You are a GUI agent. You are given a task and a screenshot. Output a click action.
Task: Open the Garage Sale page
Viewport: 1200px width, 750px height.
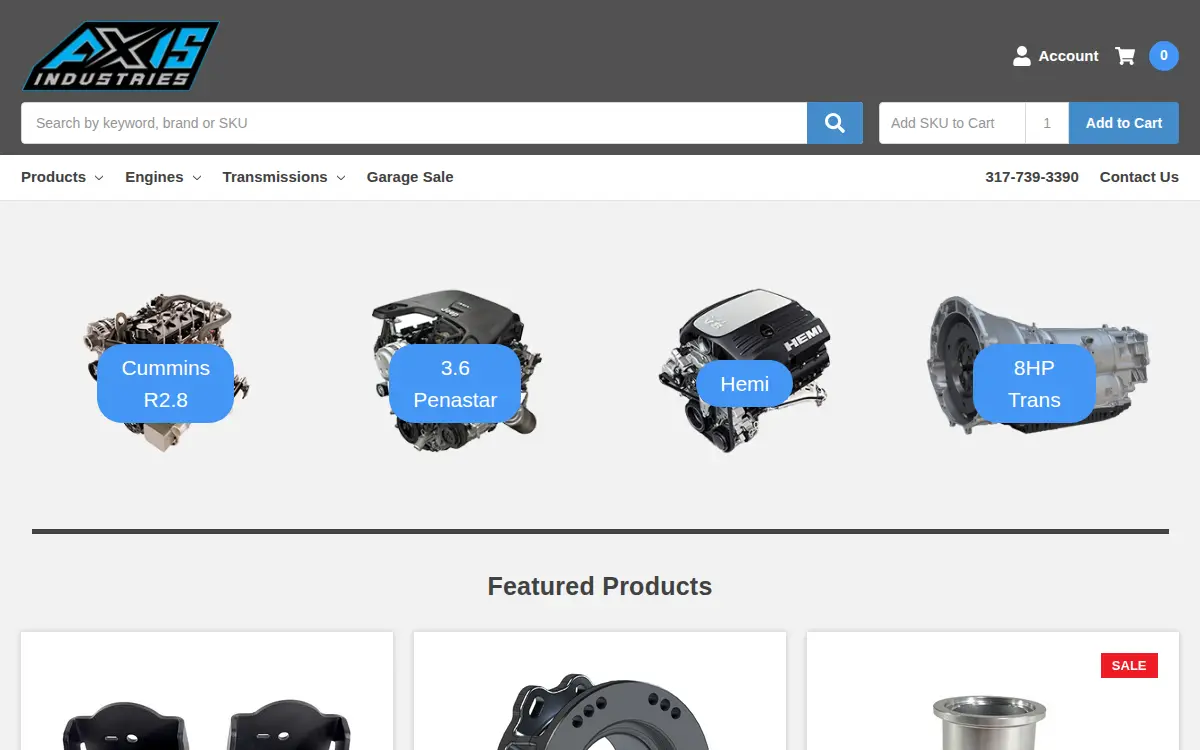(410, 177)
